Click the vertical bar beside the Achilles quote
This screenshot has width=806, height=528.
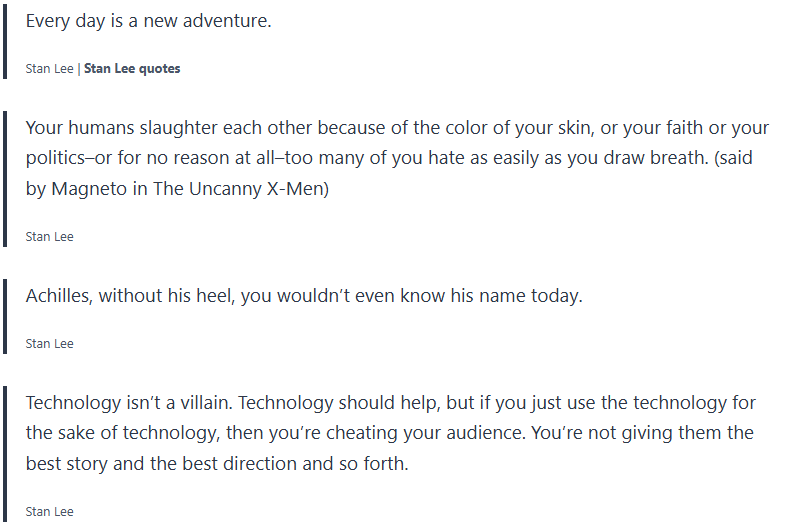pyautogui.click(x=6, y=315)
